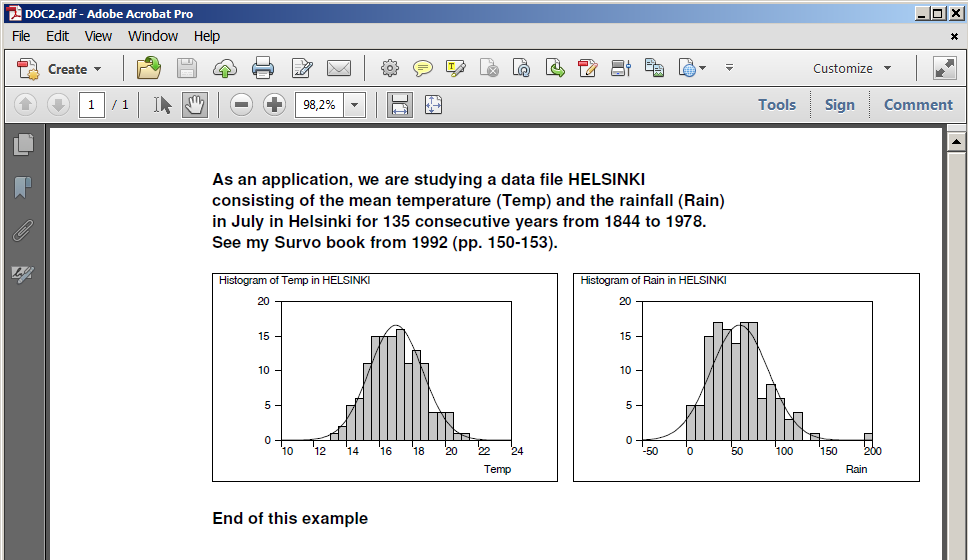Expand the web page icon's dropdown arrow

[x=703, y=68]
